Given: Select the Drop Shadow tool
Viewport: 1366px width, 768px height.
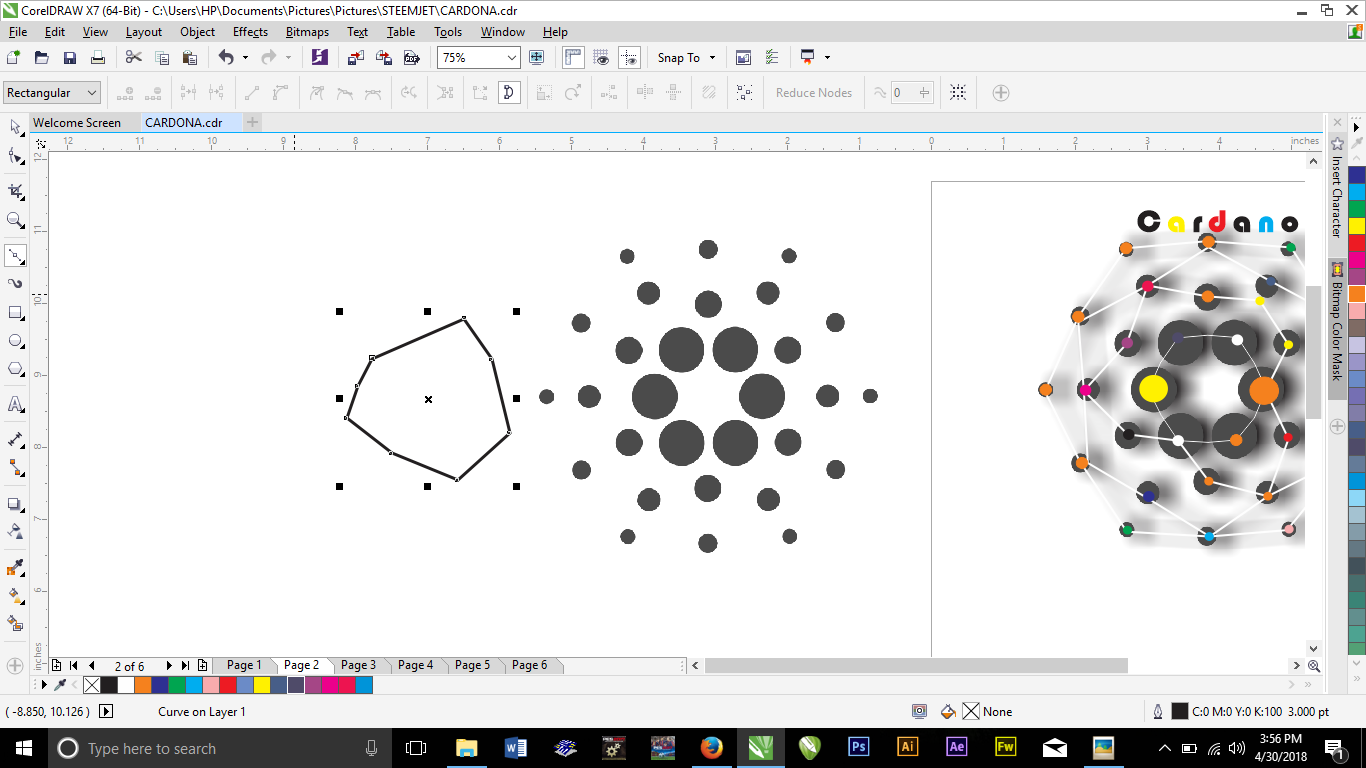Looking at the screenshot, I should point(15,504).
